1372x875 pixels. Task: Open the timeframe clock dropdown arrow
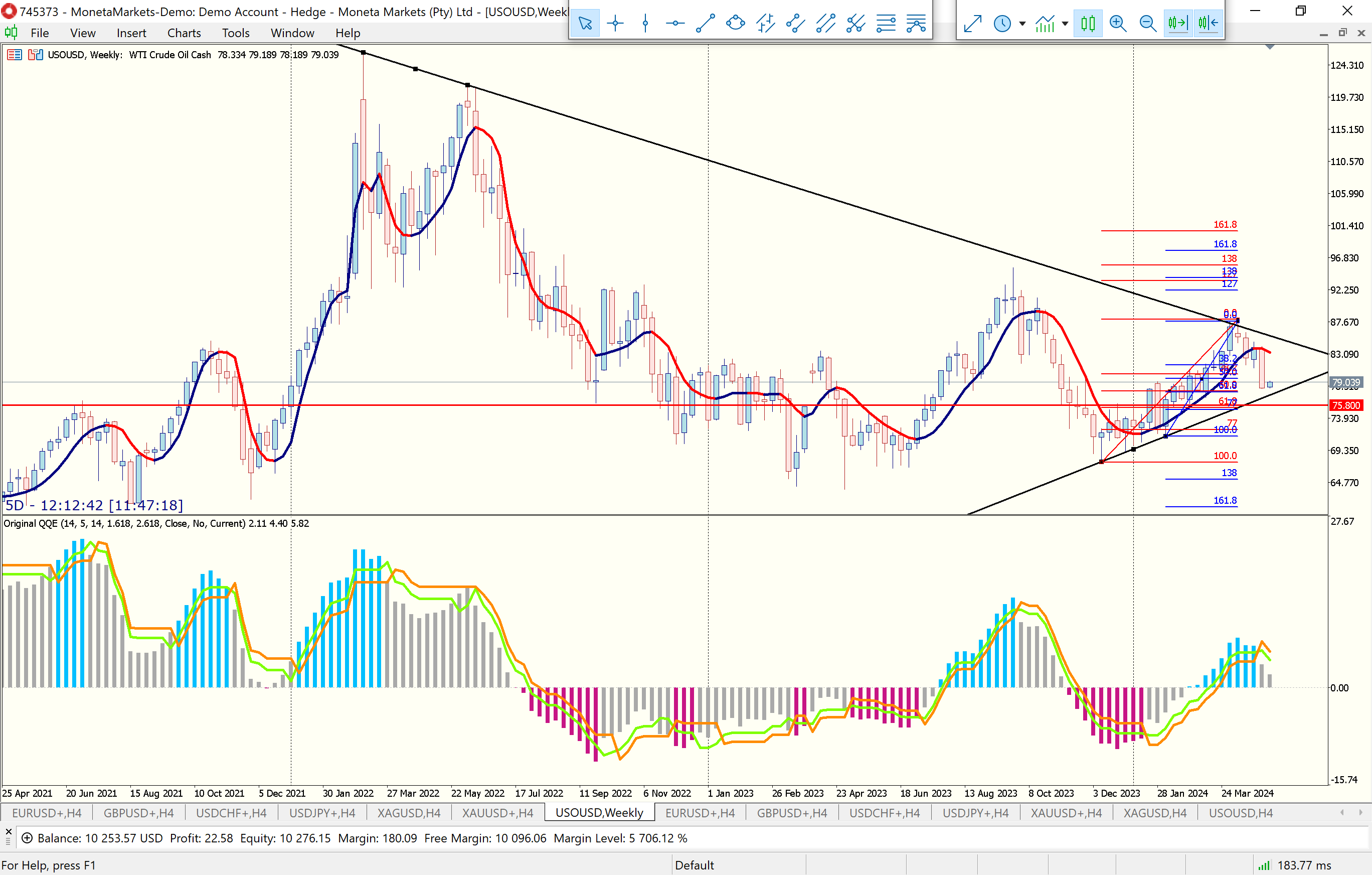1022,24
